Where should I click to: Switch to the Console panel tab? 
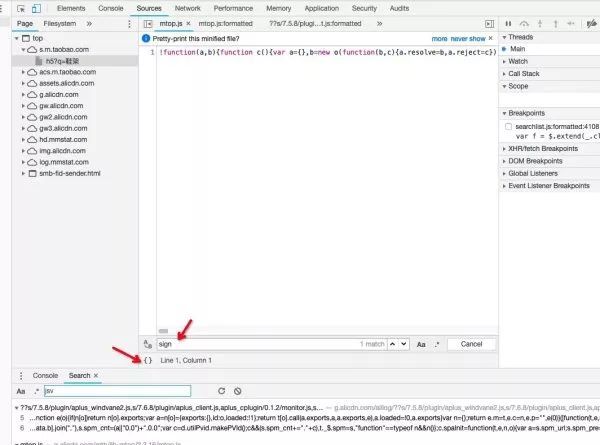[111, 8]
